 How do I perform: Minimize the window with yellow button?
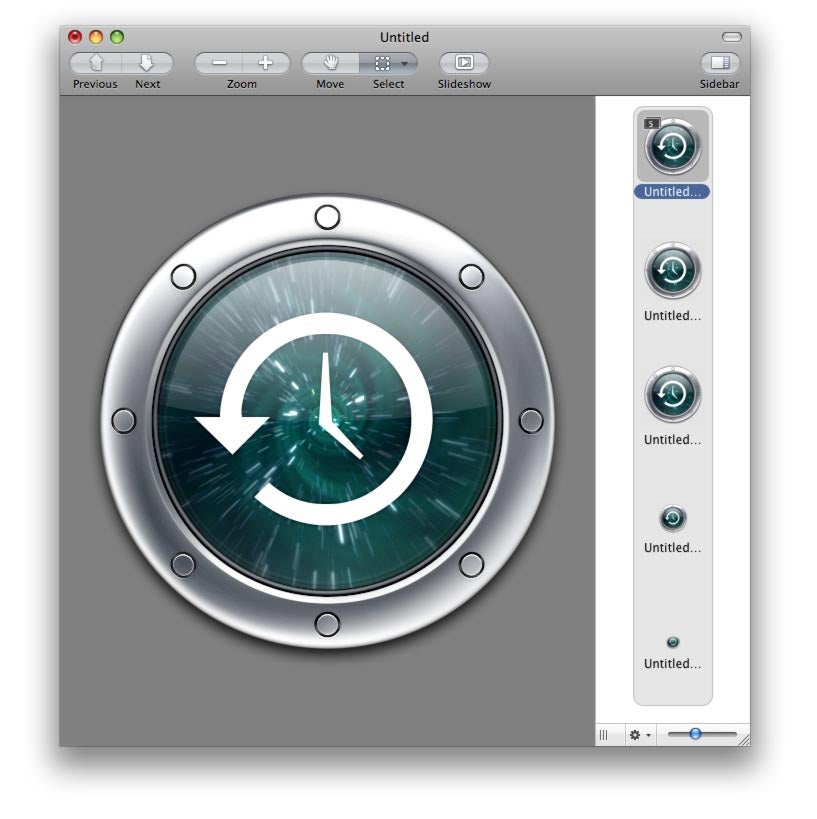click(96, 37)
